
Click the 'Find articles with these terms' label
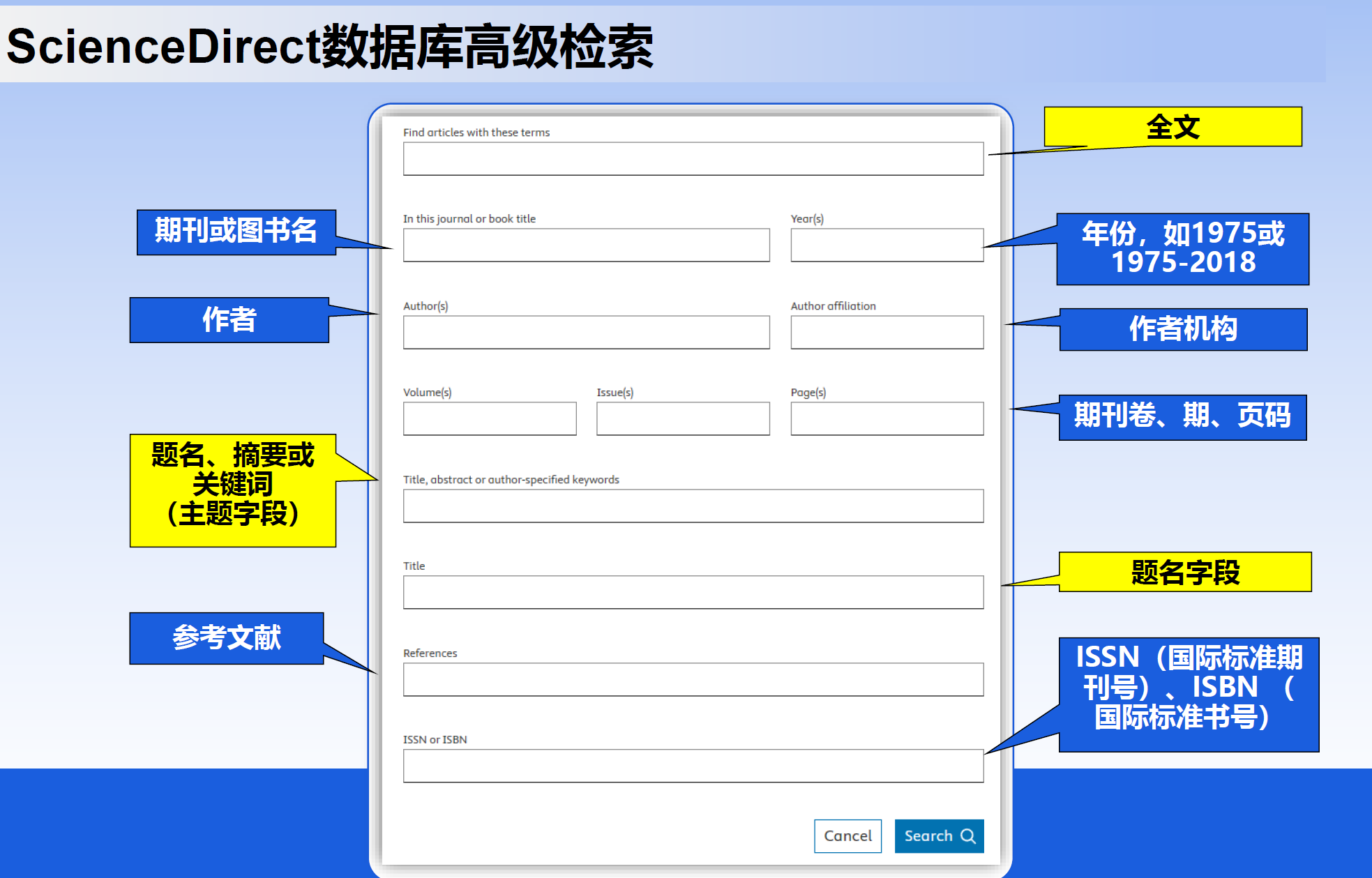pos(476,133)
